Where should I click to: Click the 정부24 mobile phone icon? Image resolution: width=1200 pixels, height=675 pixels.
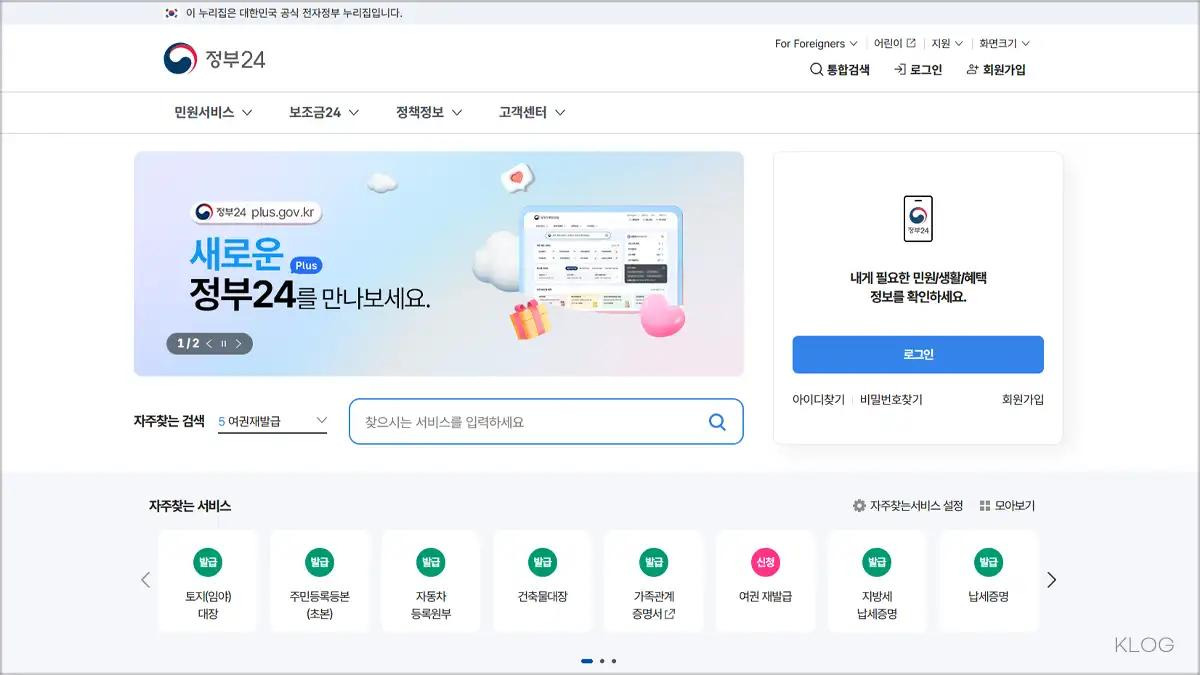918,218
